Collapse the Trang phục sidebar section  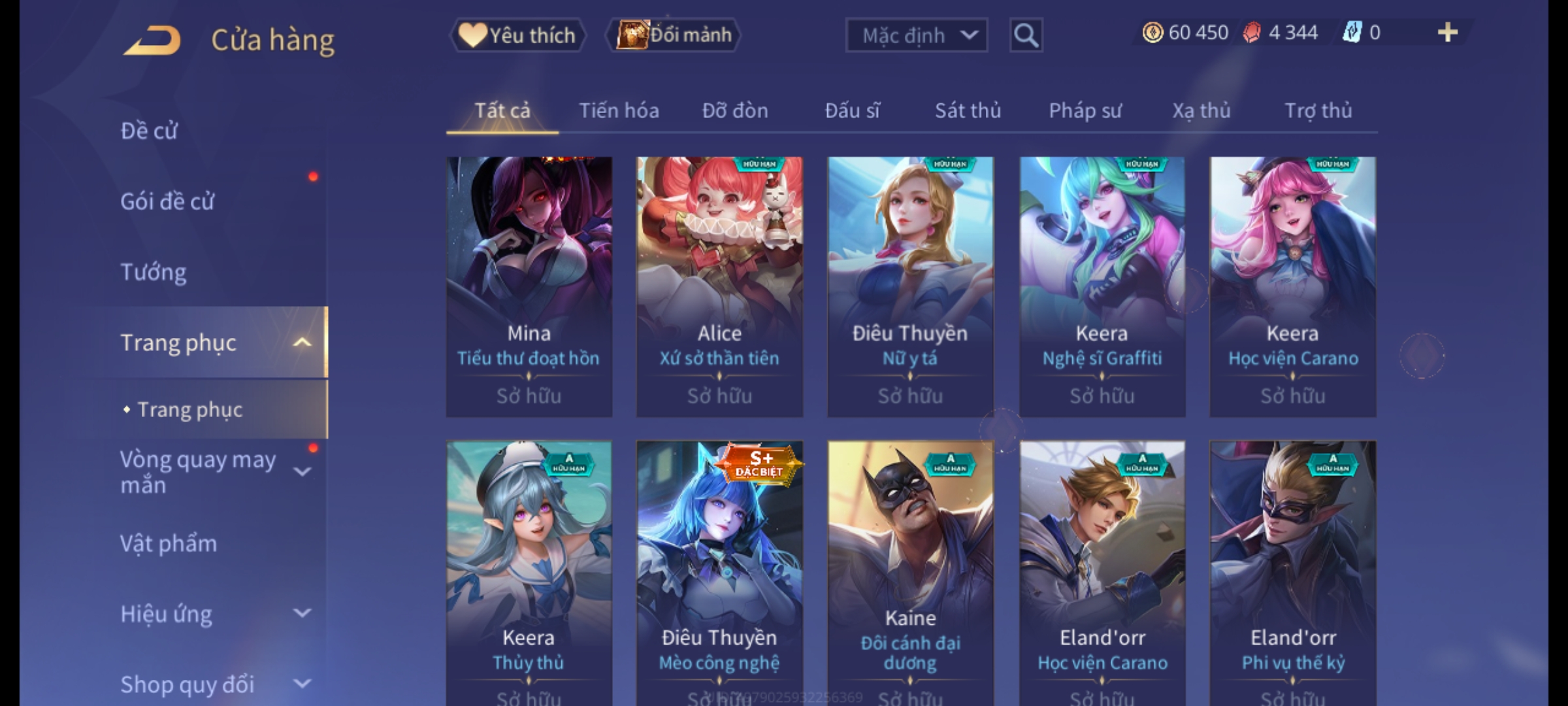302,342
